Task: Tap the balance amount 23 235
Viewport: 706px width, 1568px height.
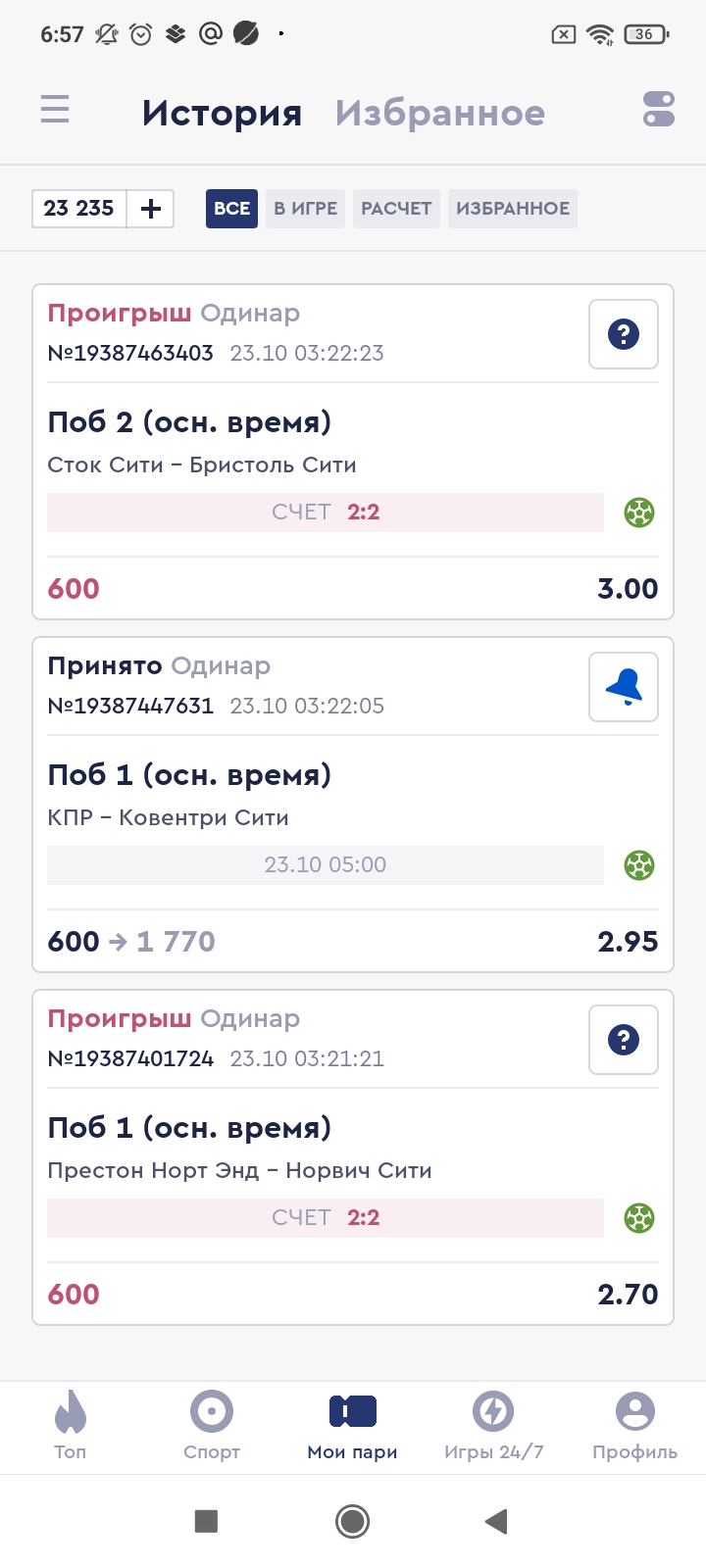Action: [x=79, y=209]
